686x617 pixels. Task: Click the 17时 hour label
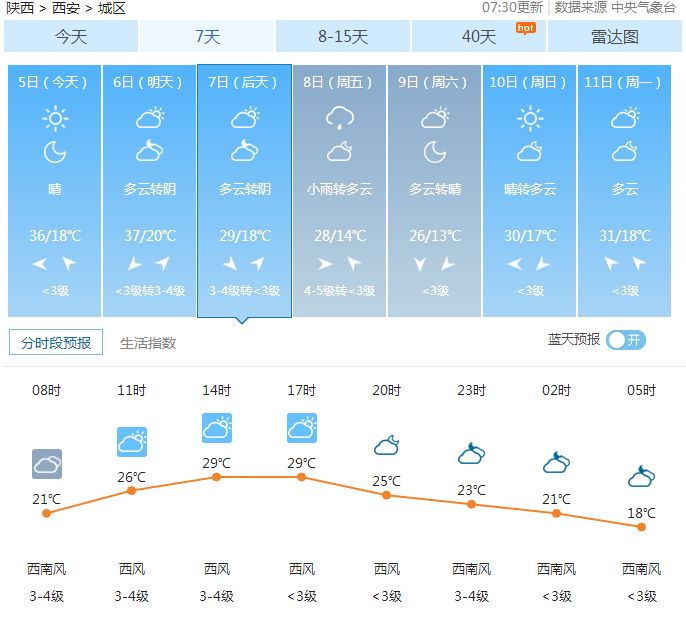pos(302,390)
